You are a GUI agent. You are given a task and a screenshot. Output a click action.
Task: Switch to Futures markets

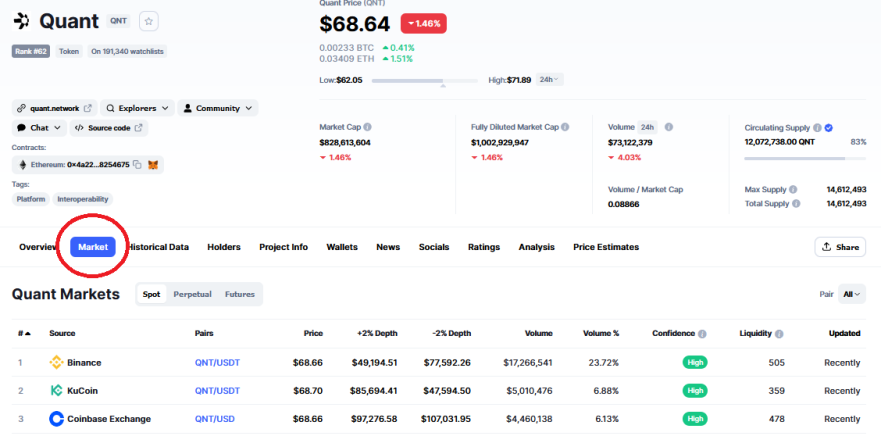click(240, 294)
